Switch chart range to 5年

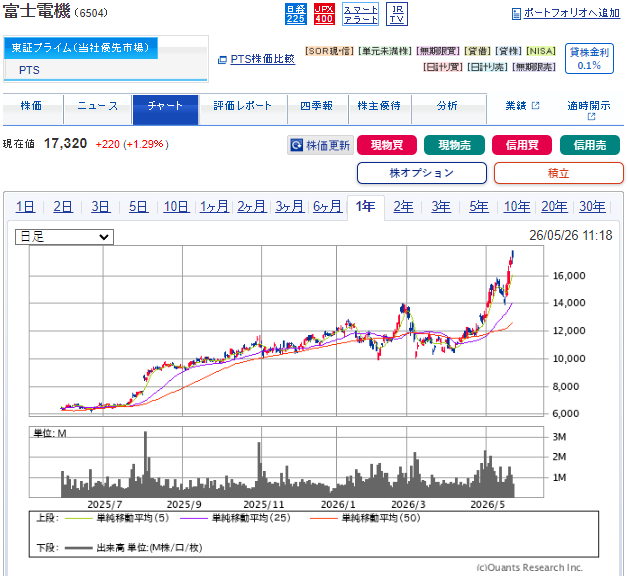pos(479,207)
